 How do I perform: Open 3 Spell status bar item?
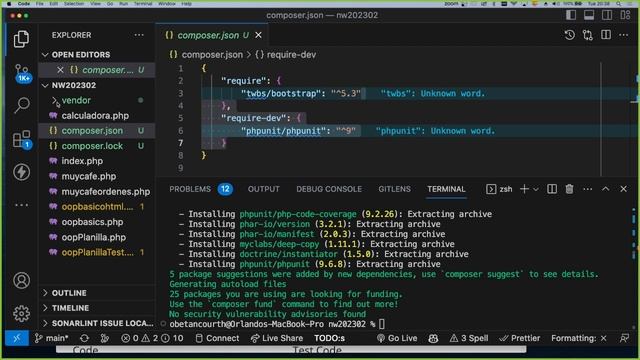click(x=469, y=338)
